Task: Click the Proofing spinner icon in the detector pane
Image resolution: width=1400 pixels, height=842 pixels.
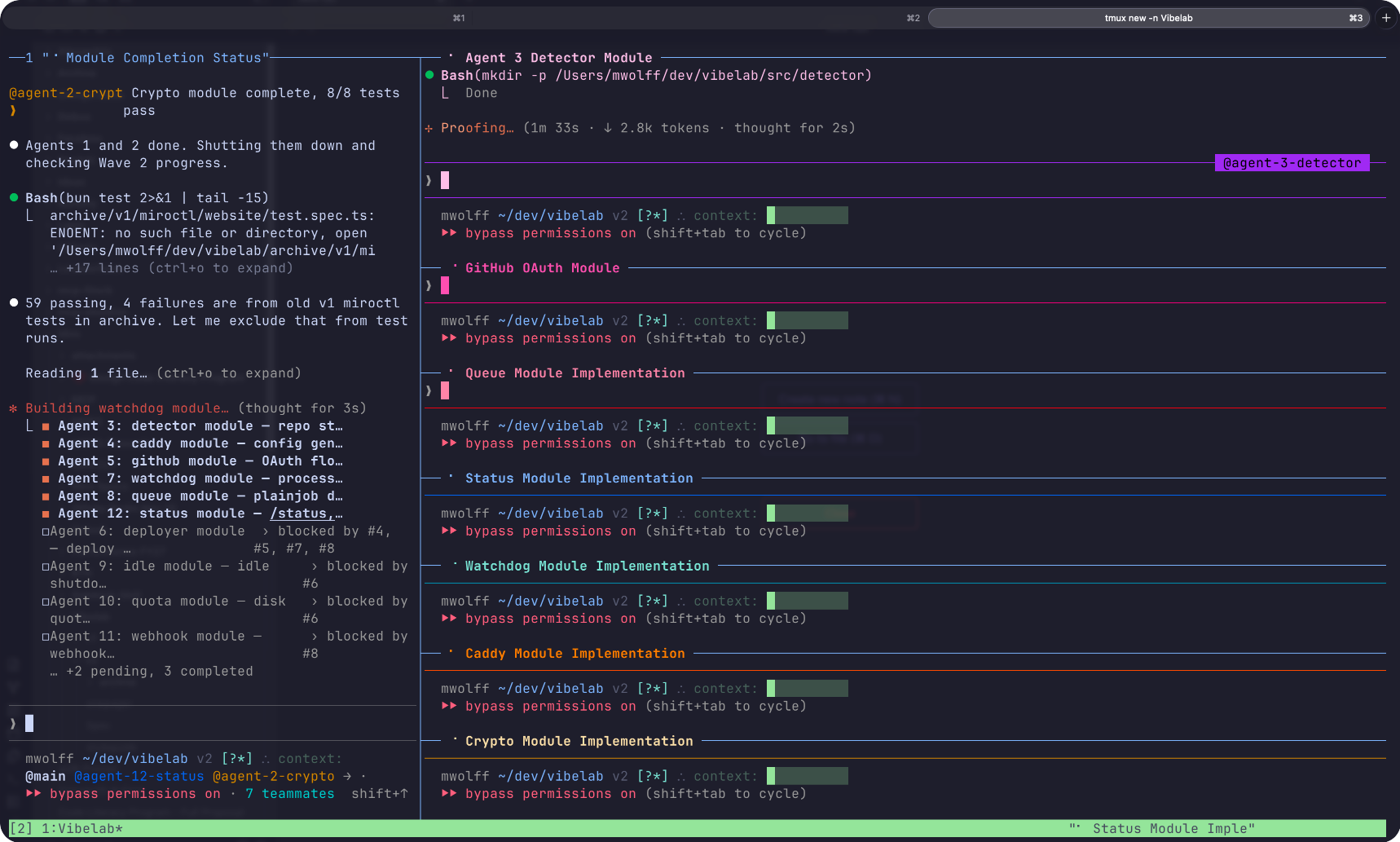Action: [x=428, y=128]
